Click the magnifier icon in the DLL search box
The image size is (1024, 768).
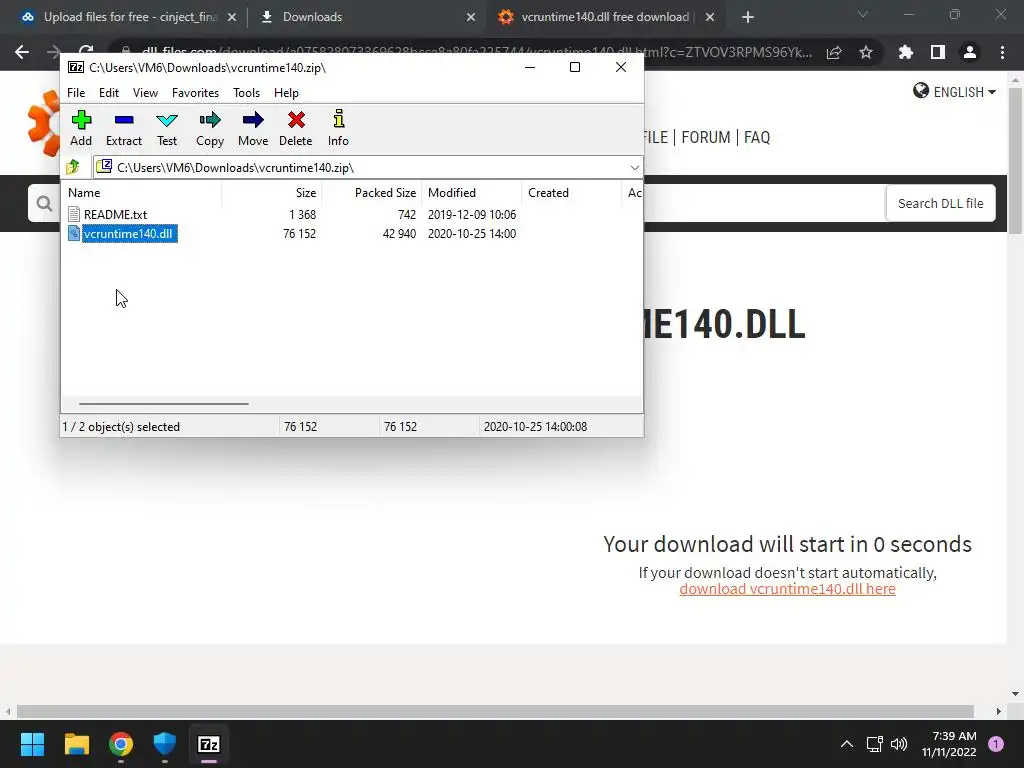44,204
